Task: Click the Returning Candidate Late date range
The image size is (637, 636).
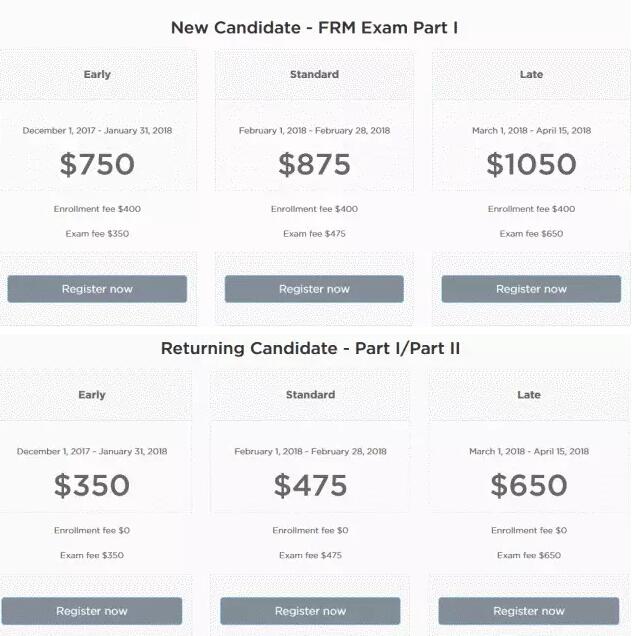Action: coord(529,452)
